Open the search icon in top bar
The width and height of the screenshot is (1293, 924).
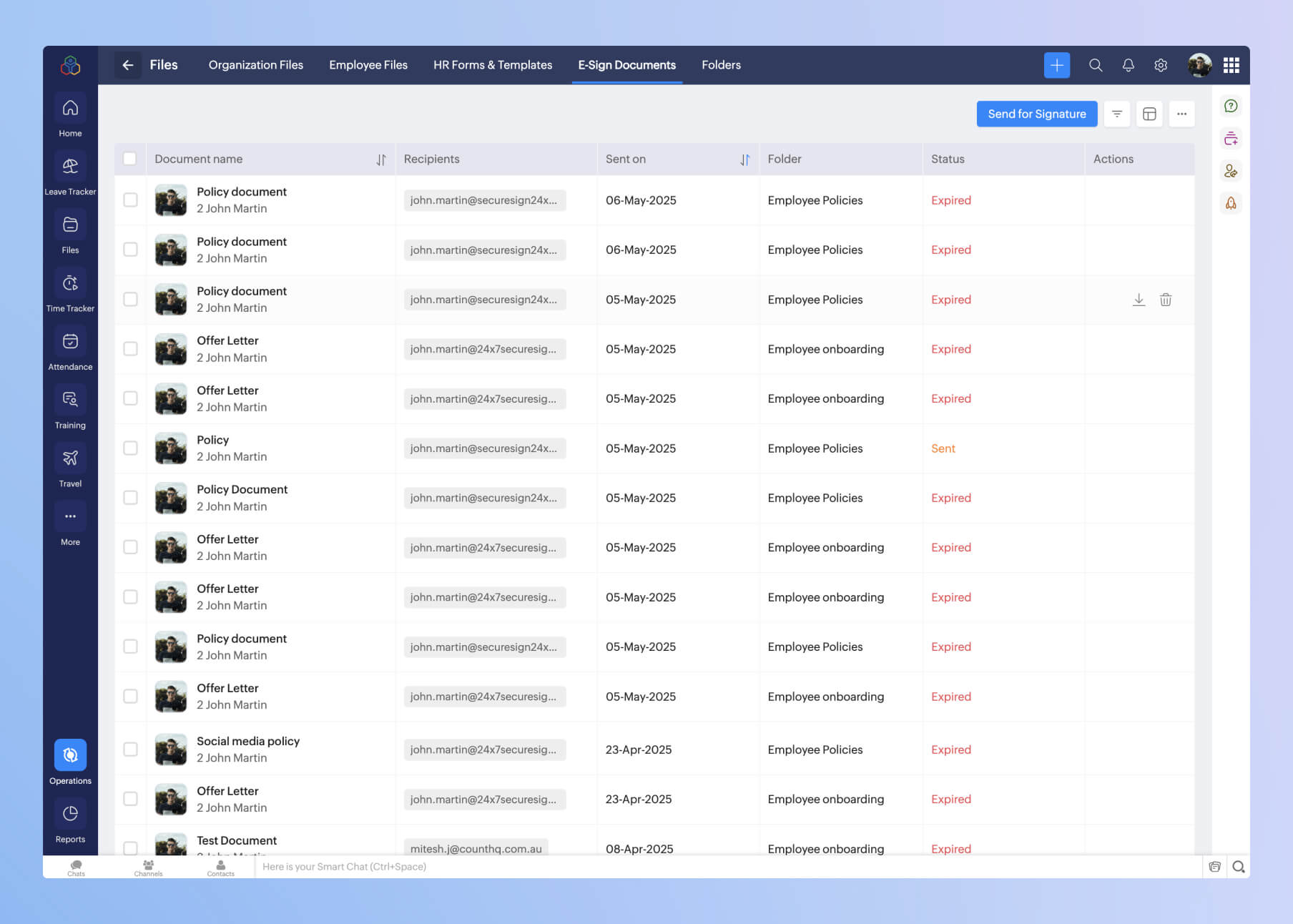coord(1095,65)
